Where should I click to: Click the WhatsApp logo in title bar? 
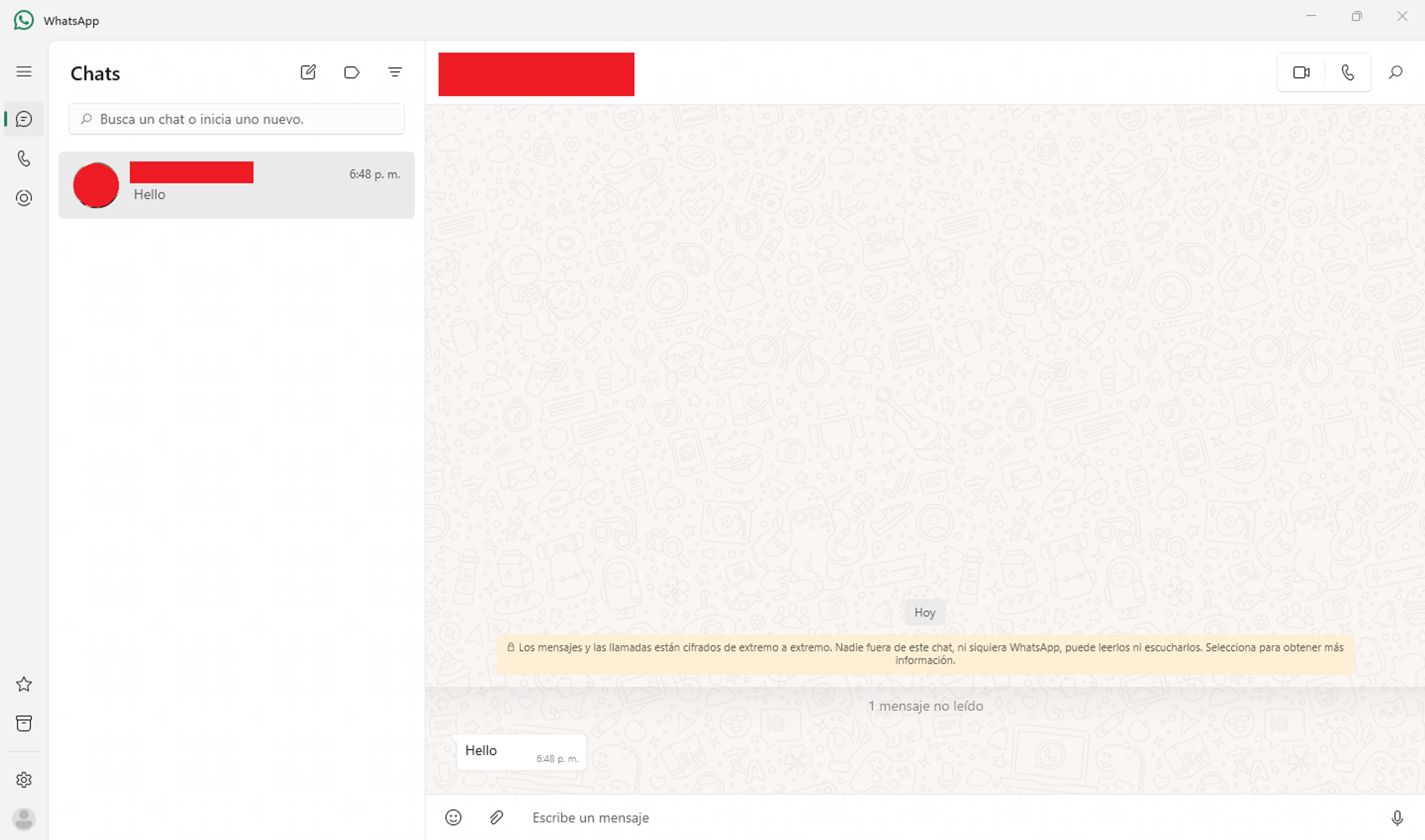click(x=24, y=20)
